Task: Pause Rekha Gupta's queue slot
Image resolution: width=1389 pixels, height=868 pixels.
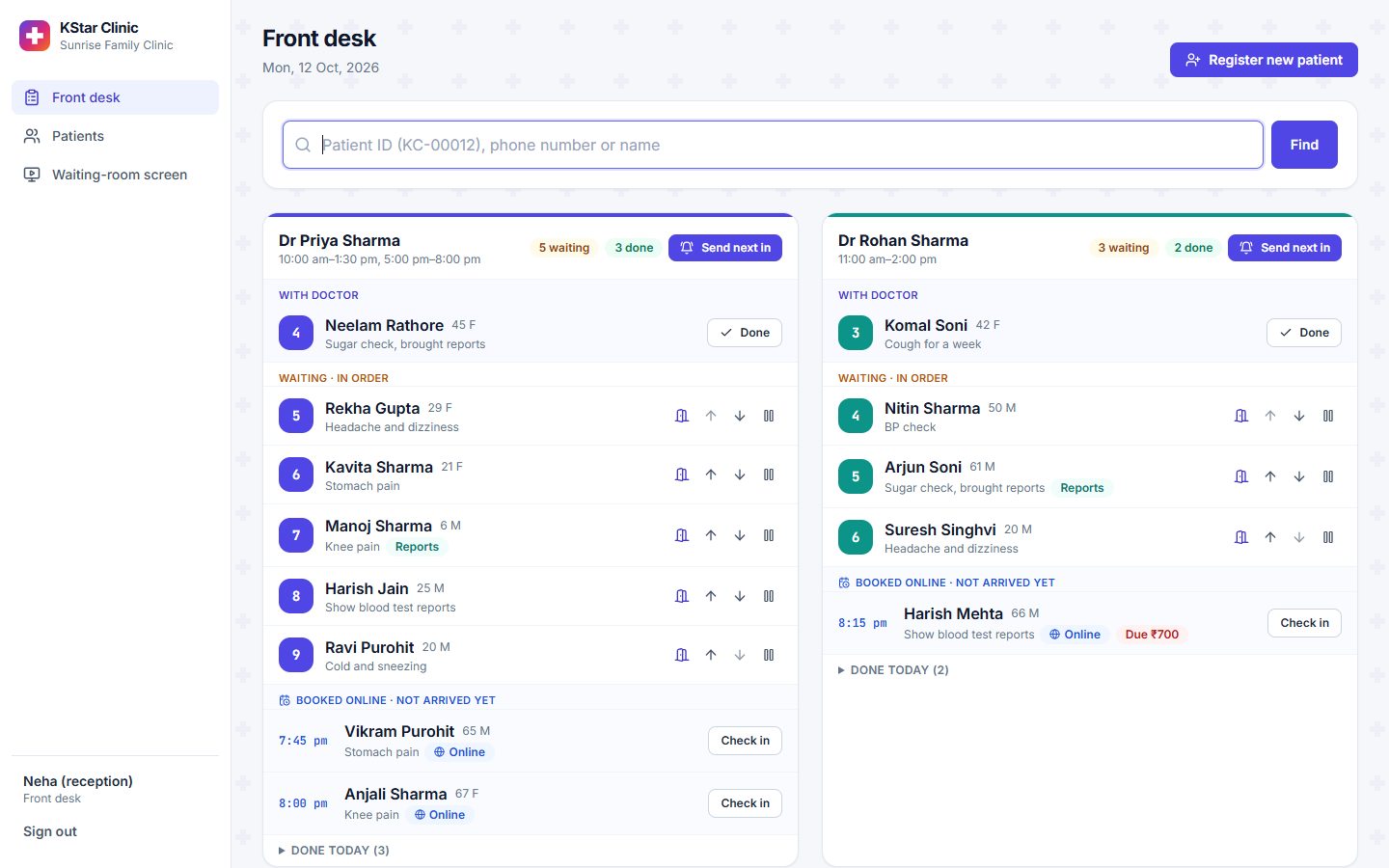Action: coord(769,416)
